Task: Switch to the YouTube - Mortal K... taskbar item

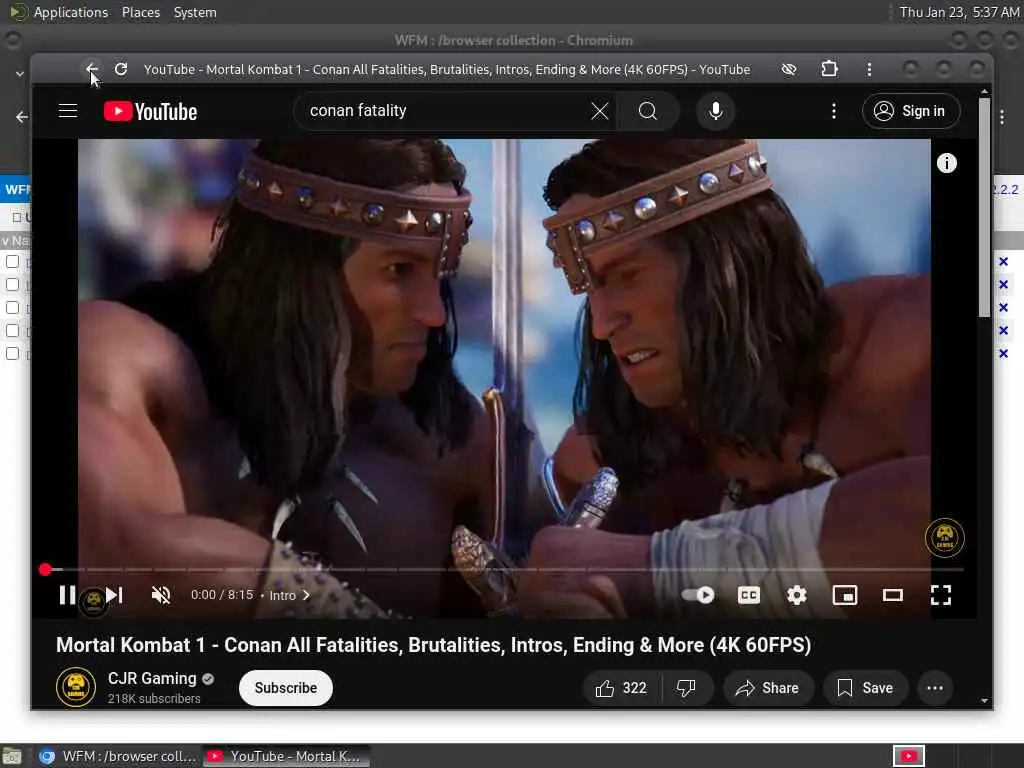Action: pyautogui.click(x=286, y=756)
